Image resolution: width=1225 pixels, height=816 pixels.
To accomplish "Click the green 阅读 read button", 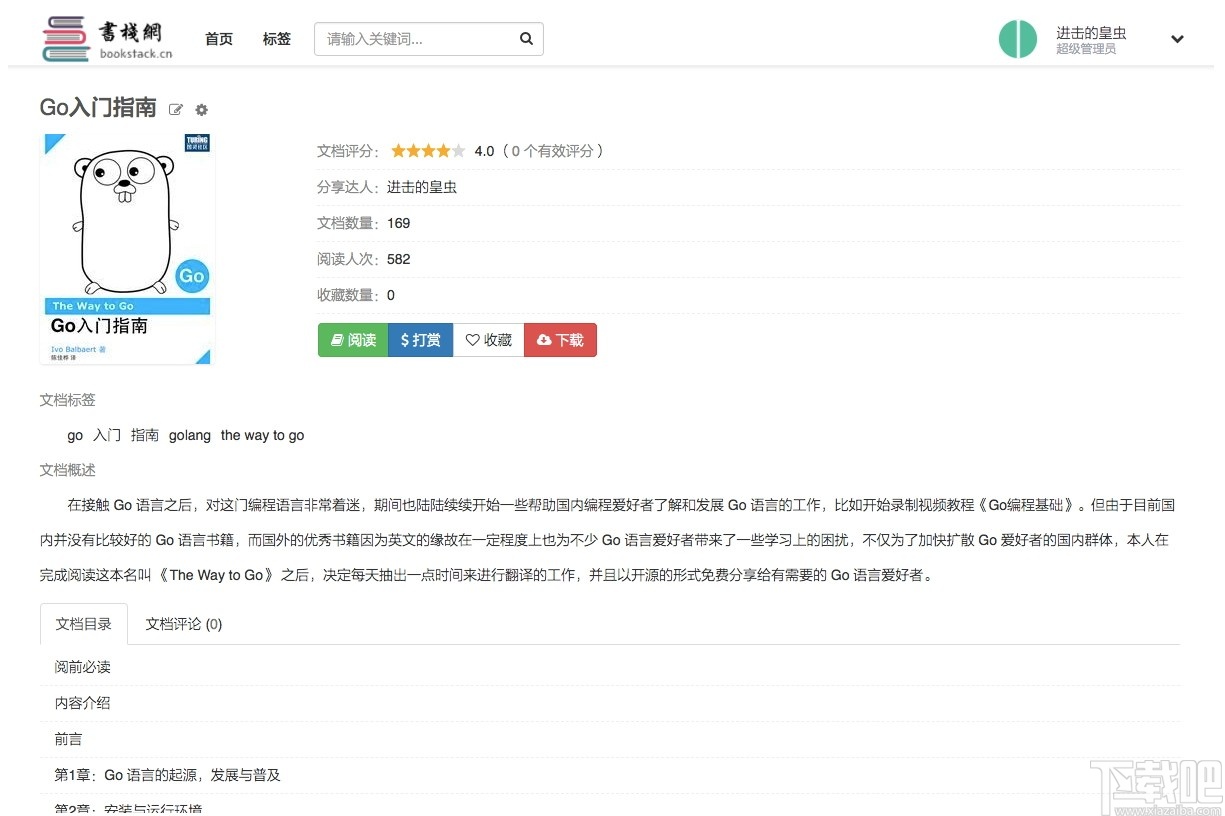I will 352,340.
